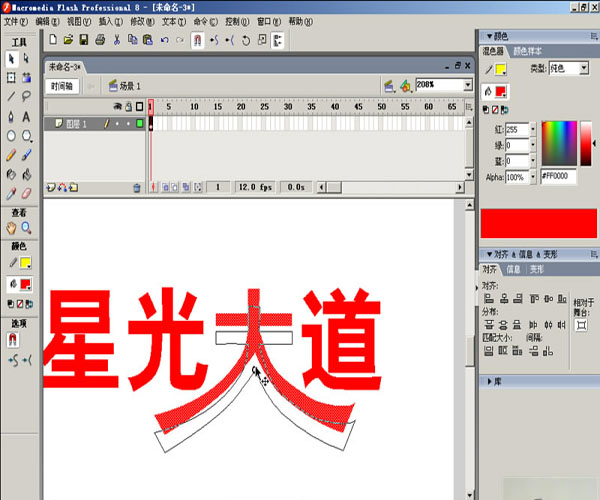This screenshot has width=600, height=500.
Task: Select the Lasso tool
Action: tap(26, 96)
